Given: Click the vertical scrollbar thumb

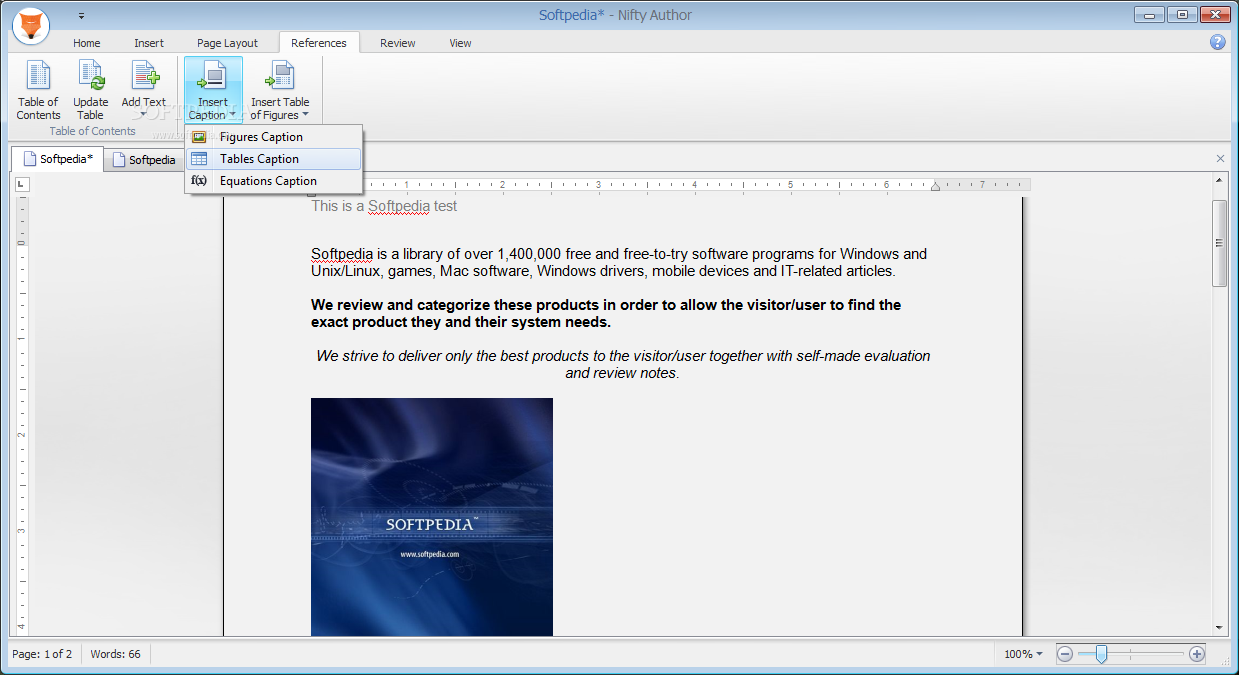Looking at the screenshot, I should coord(1219,243).
